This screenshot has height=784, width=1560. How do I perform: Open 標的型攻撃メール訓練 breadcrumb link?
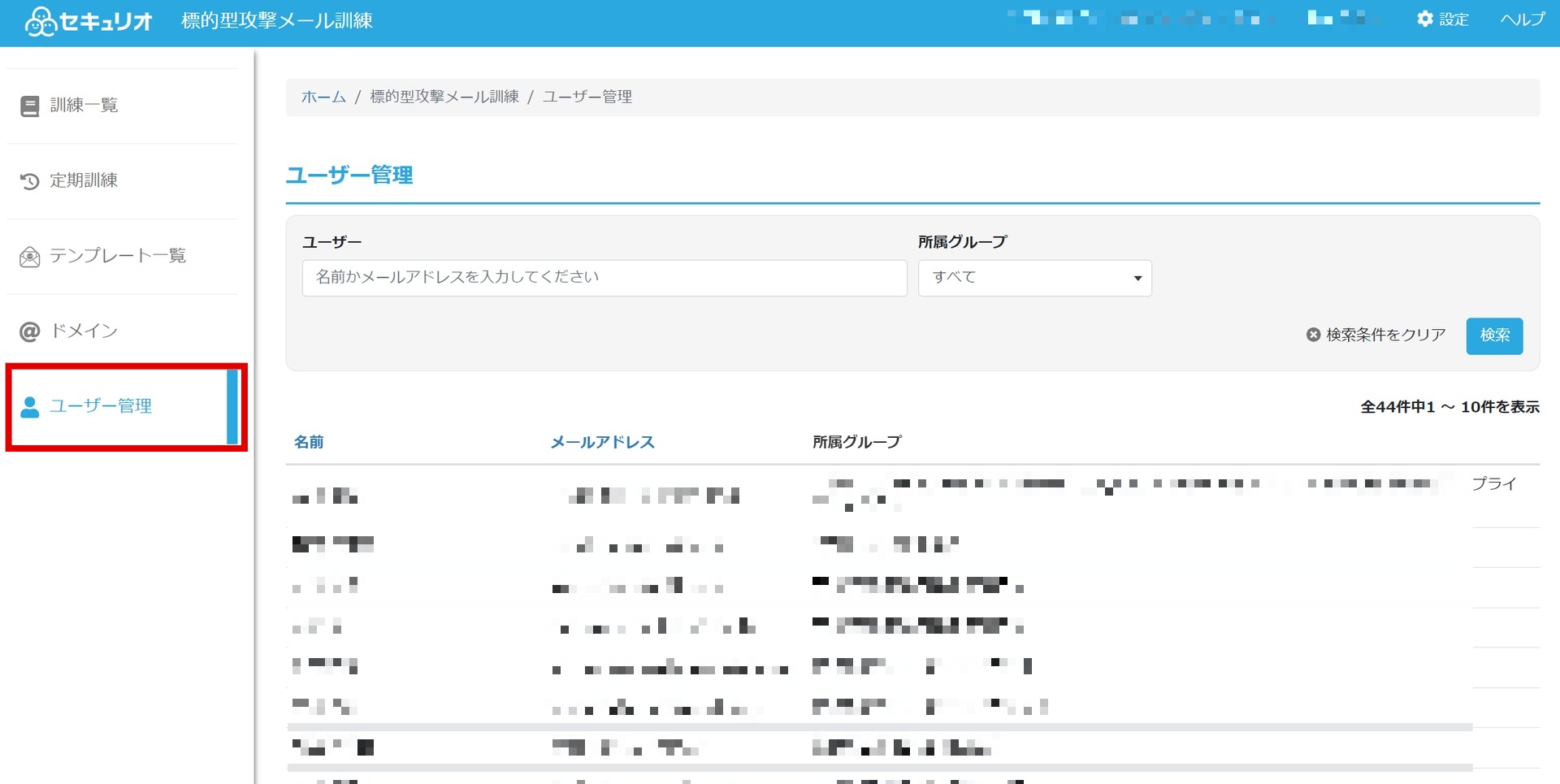[x=444, y=97]
